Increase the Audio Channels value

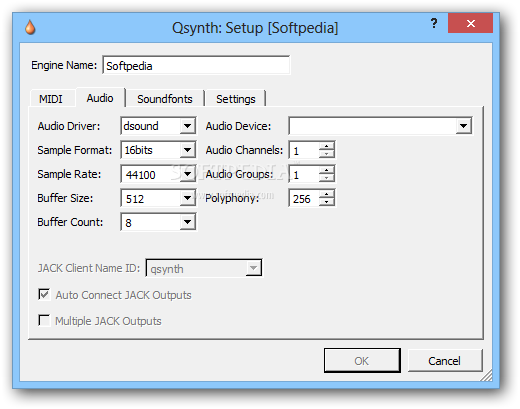[x=327, y=146]
